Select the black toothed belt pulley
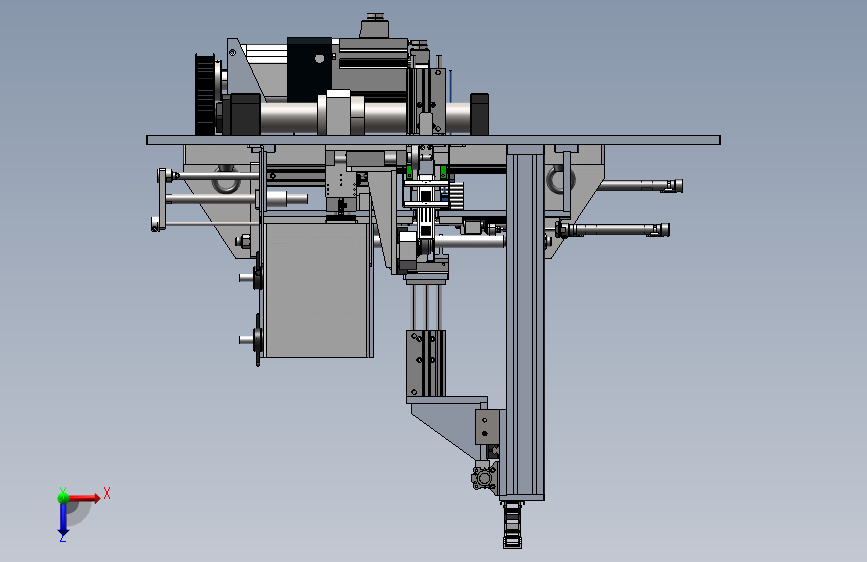This screenshot has height=562, width=867. tap(205, 94)
